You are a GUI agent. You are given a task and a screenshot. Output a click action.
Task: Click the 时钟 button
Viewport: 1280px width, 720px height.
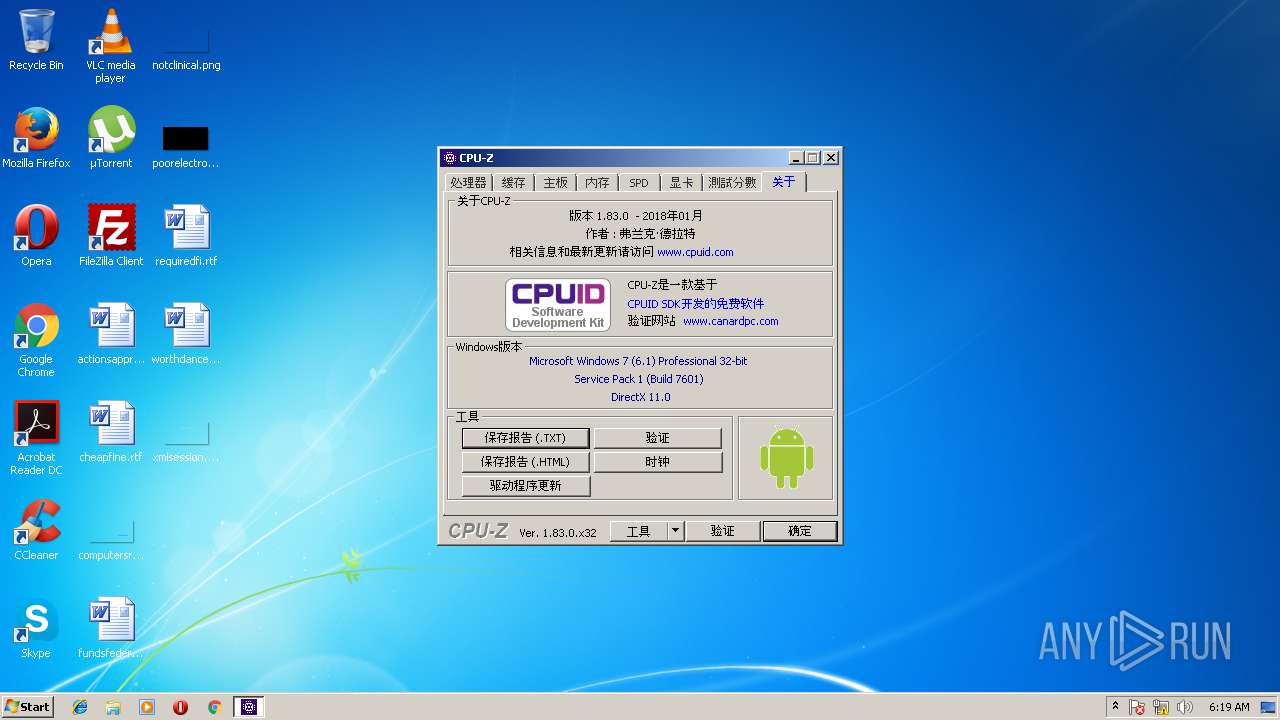657,462
